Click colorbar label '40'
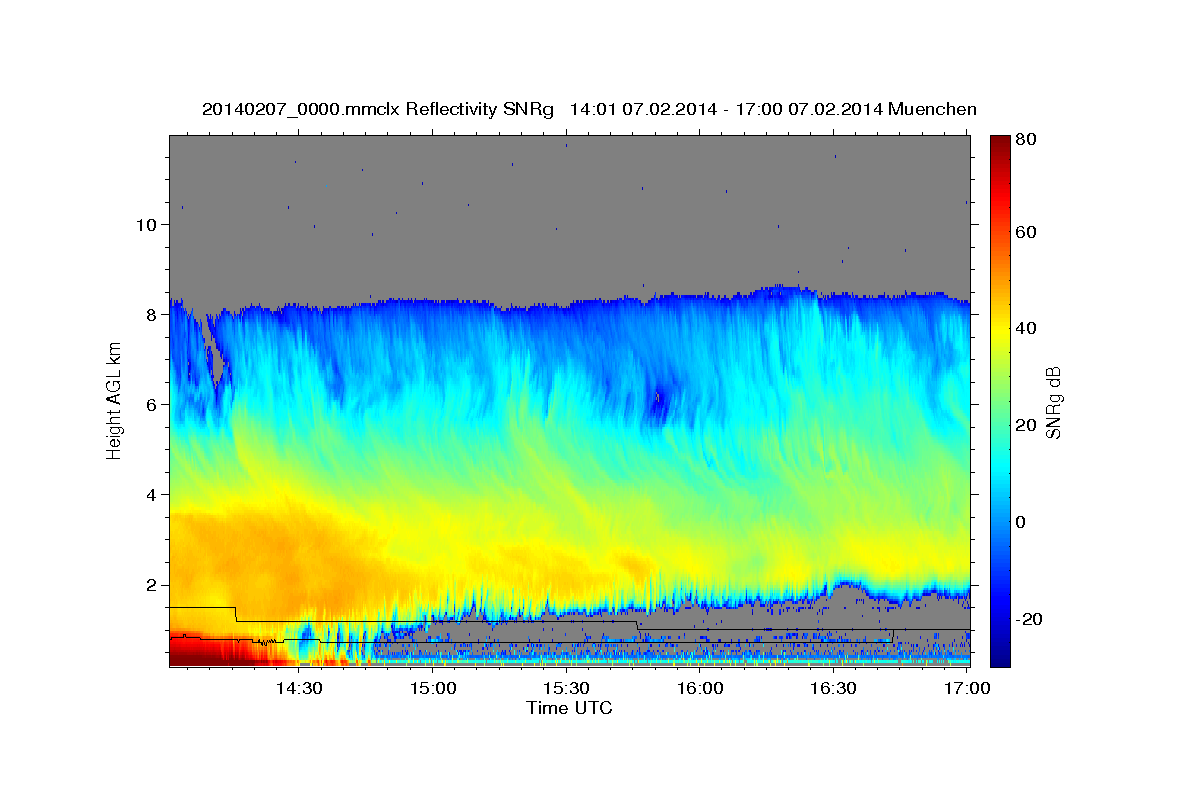 [x=1025, y=328]
